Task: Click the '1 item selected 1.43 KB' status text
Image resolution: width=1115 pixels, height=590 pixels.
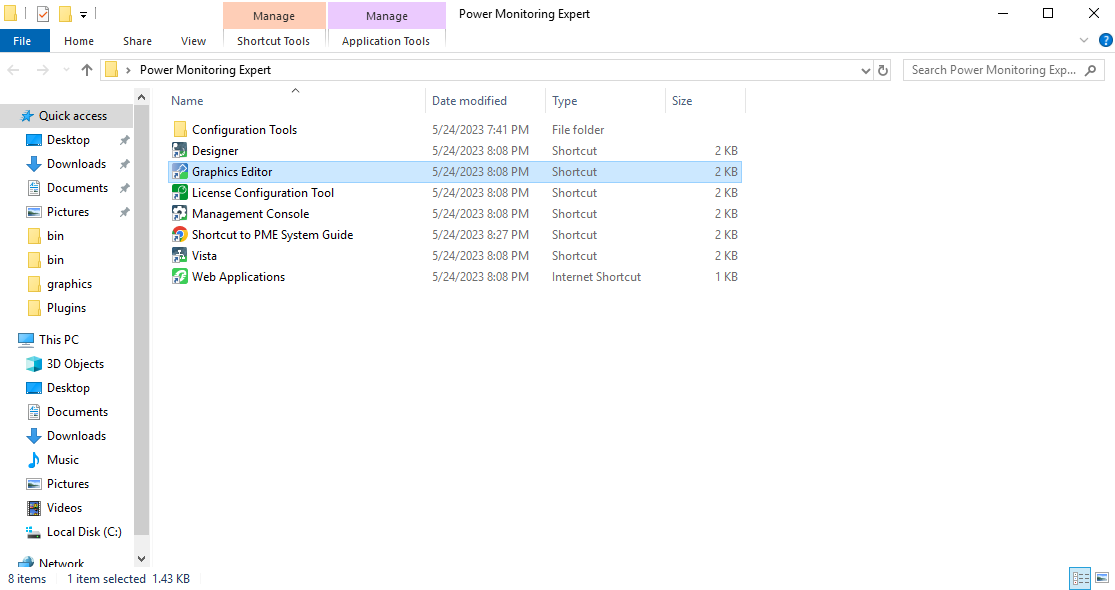Action: click(128, 579)
